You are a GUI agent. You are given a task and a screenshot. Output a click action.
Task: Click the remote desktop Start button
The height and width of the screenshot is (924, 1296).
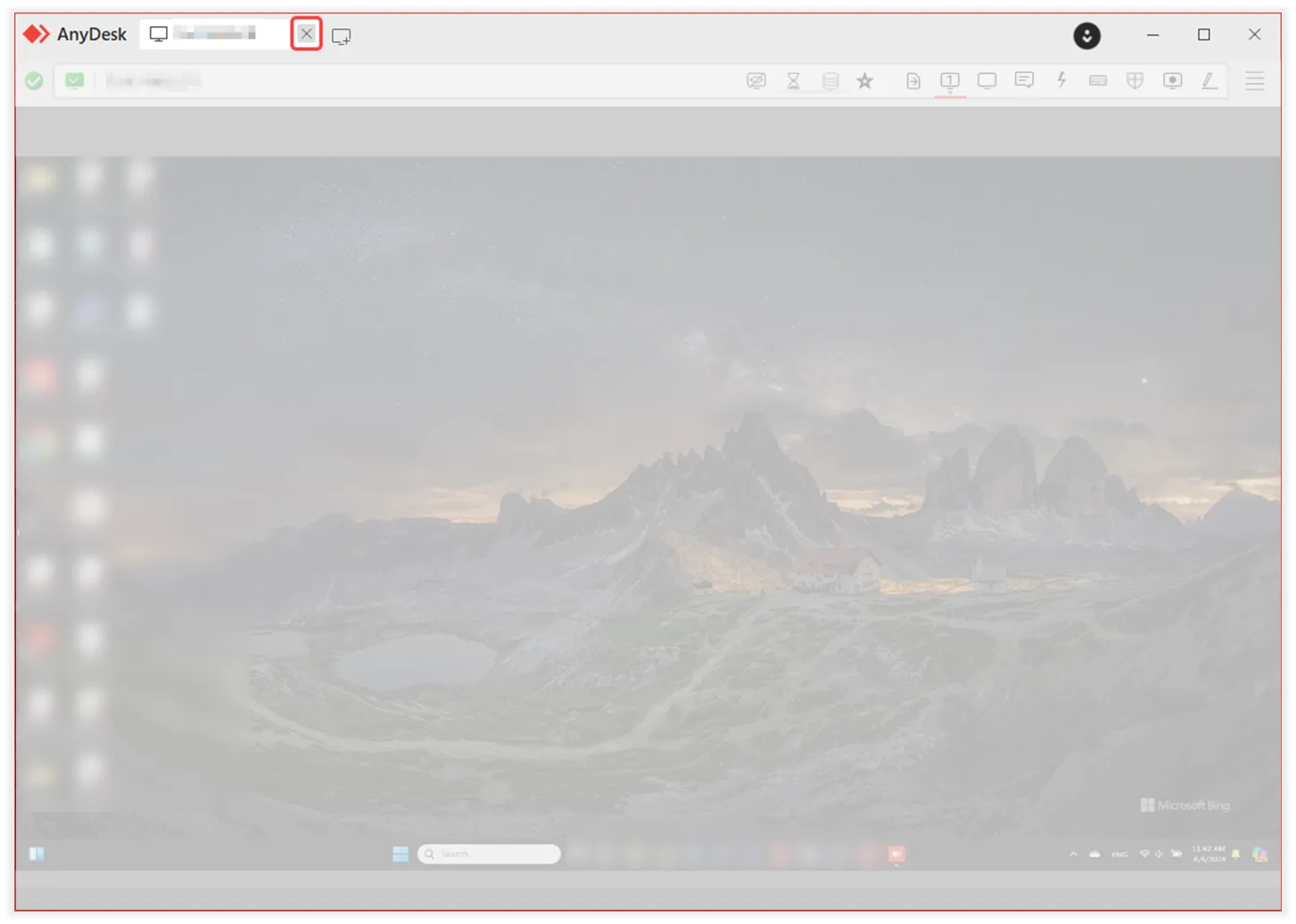coord(399,854)
